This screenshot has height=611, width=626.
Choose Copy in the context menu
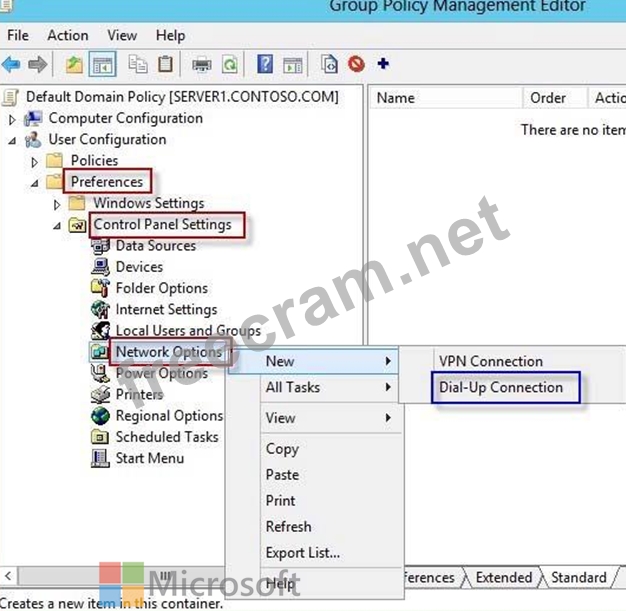pos(282,449)
